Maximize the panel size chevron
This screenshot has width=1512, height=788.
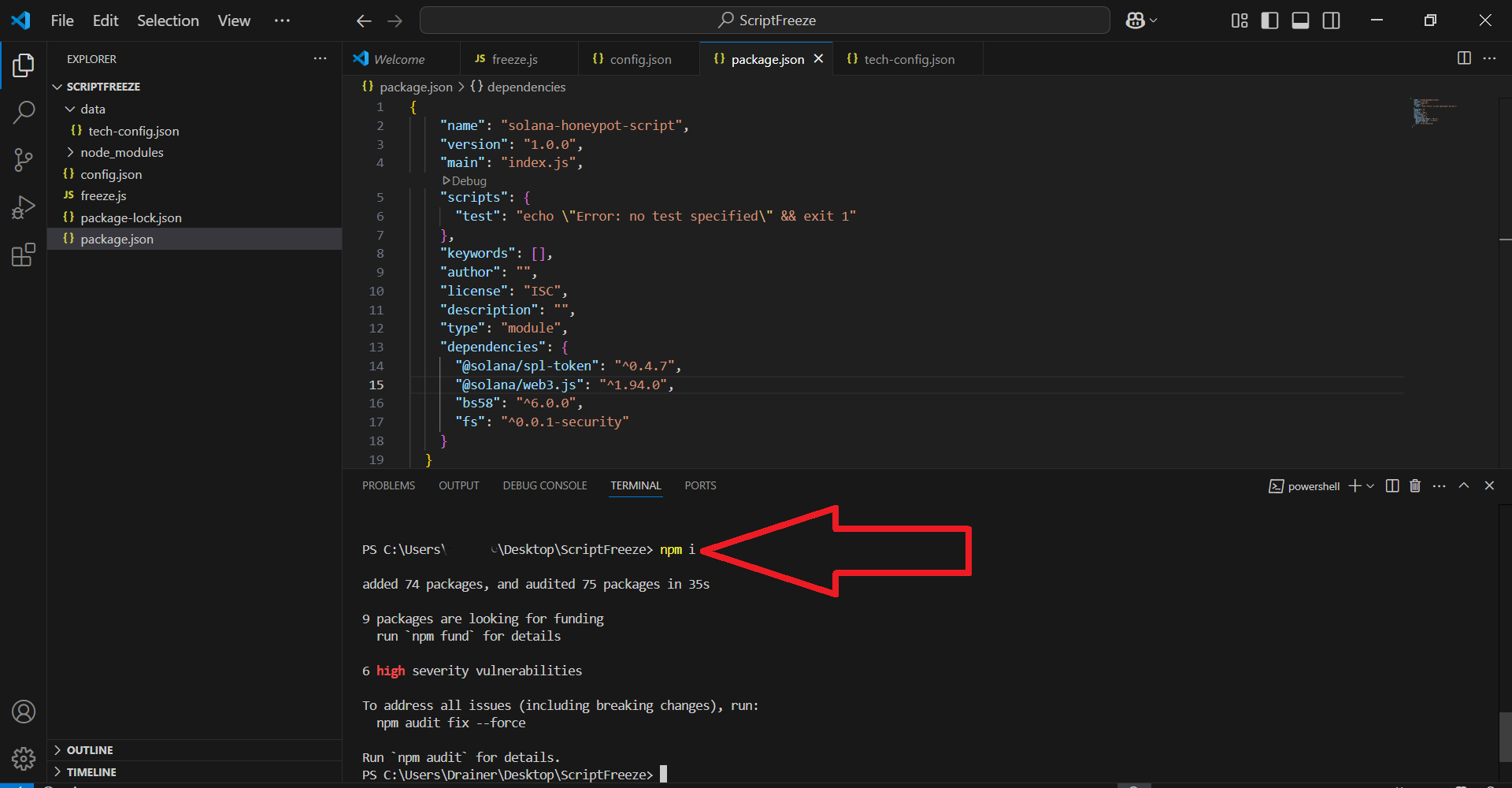[1464, 485]
